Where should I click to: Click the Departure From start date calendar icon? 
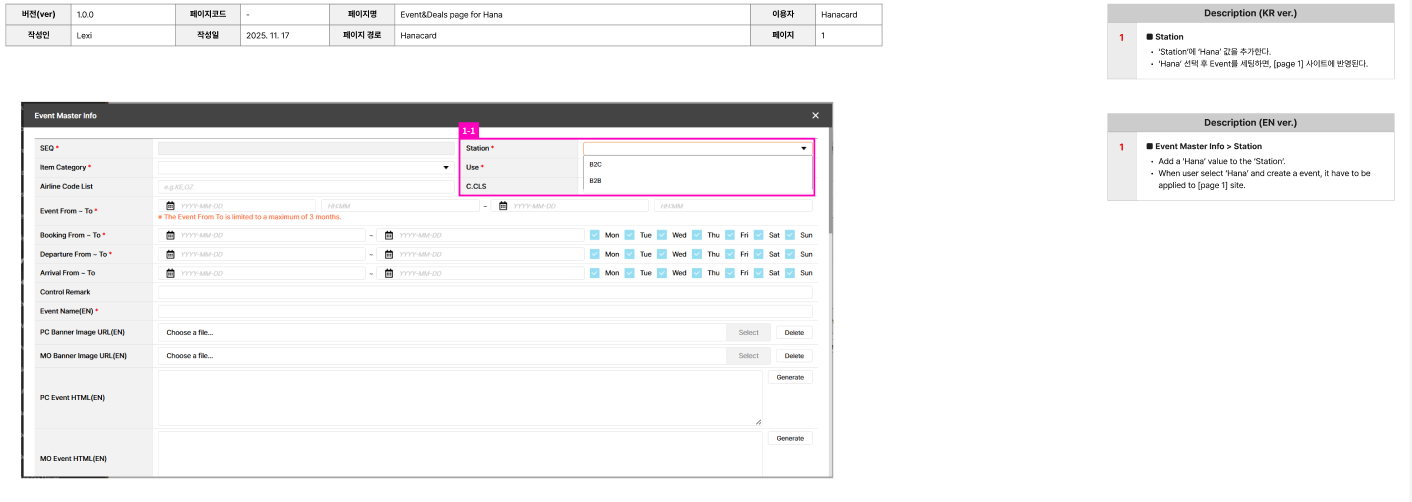tap(171, 254)
